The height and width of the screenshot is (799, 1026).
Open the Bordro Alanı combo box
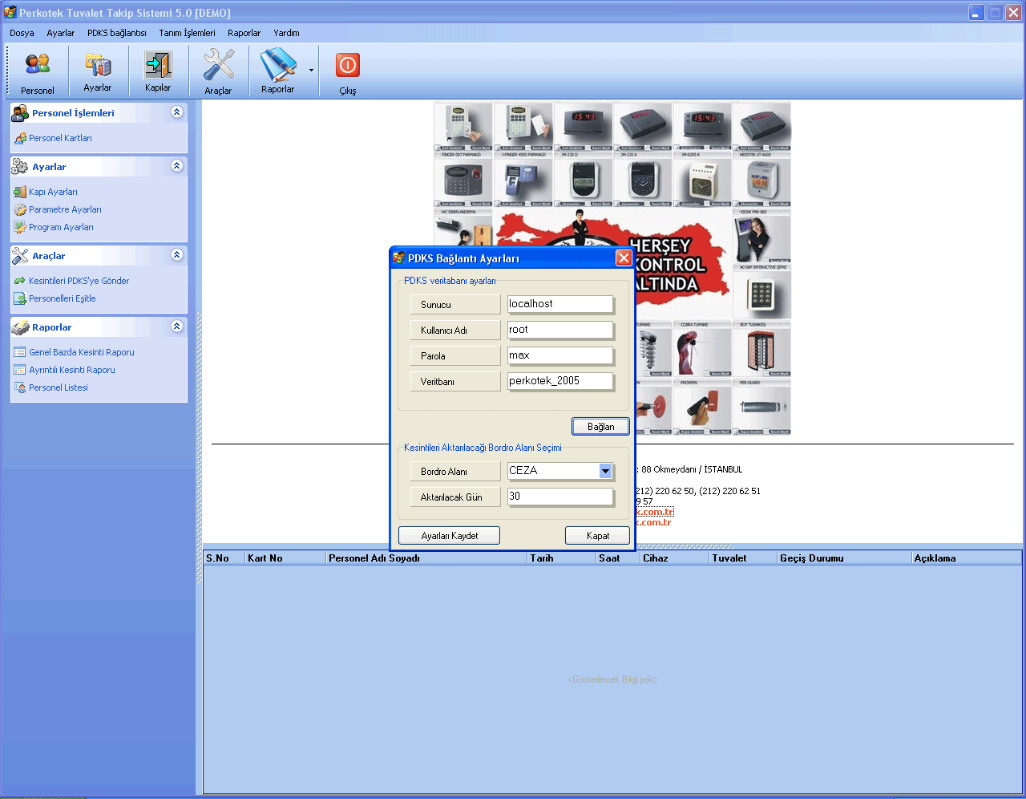[605, 471]
